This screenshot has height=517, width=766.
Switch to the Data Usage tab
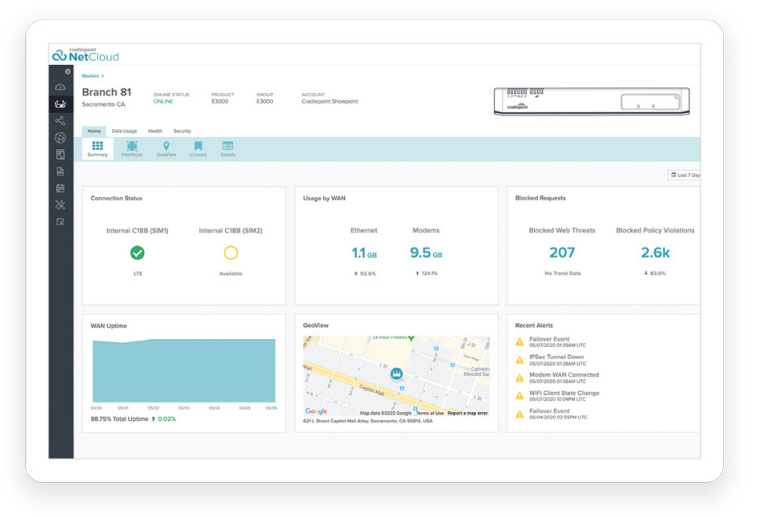[124, 131]
